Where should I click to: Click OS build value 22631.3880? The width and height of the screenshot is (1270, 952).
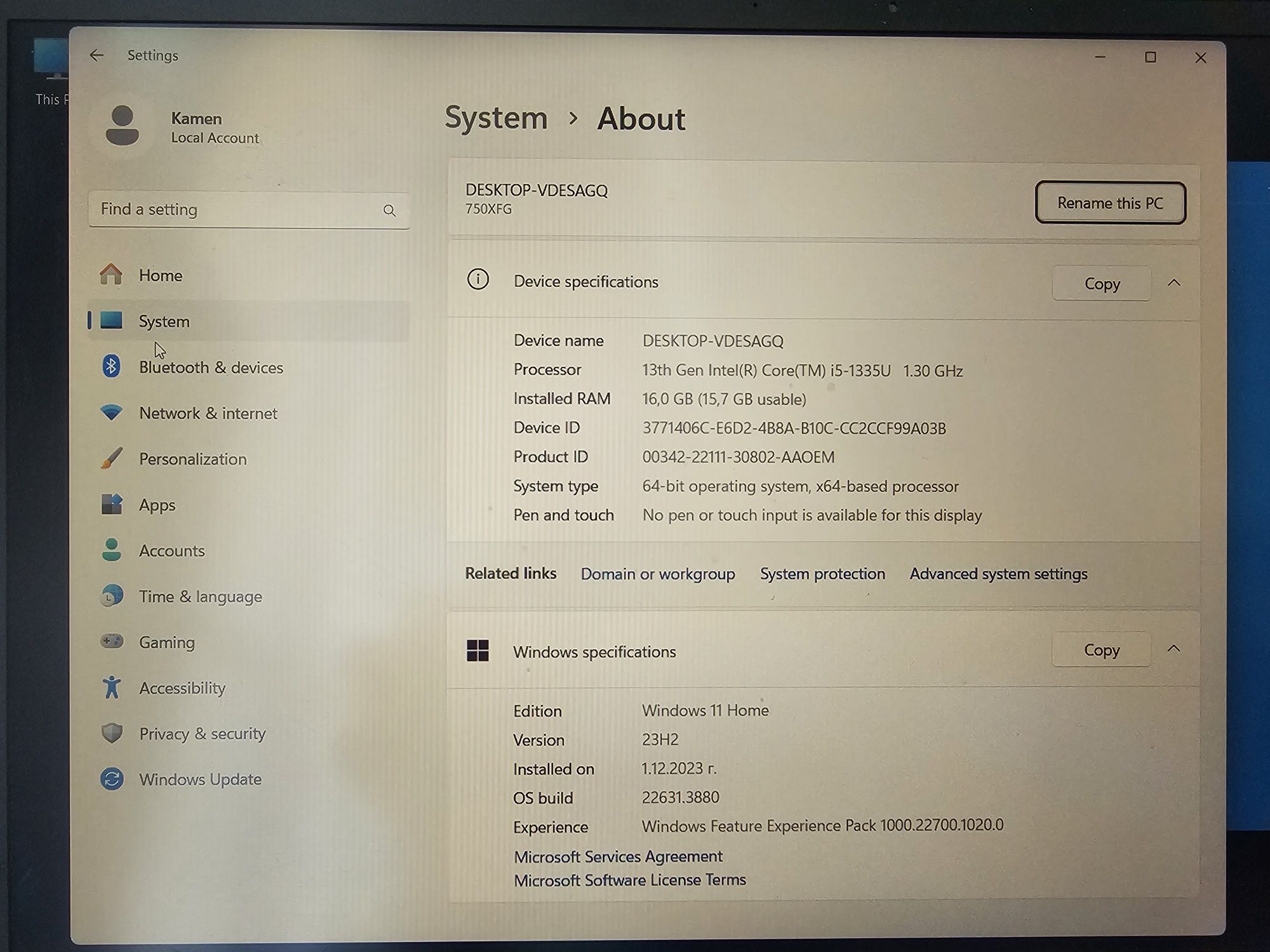click(680, 797)
